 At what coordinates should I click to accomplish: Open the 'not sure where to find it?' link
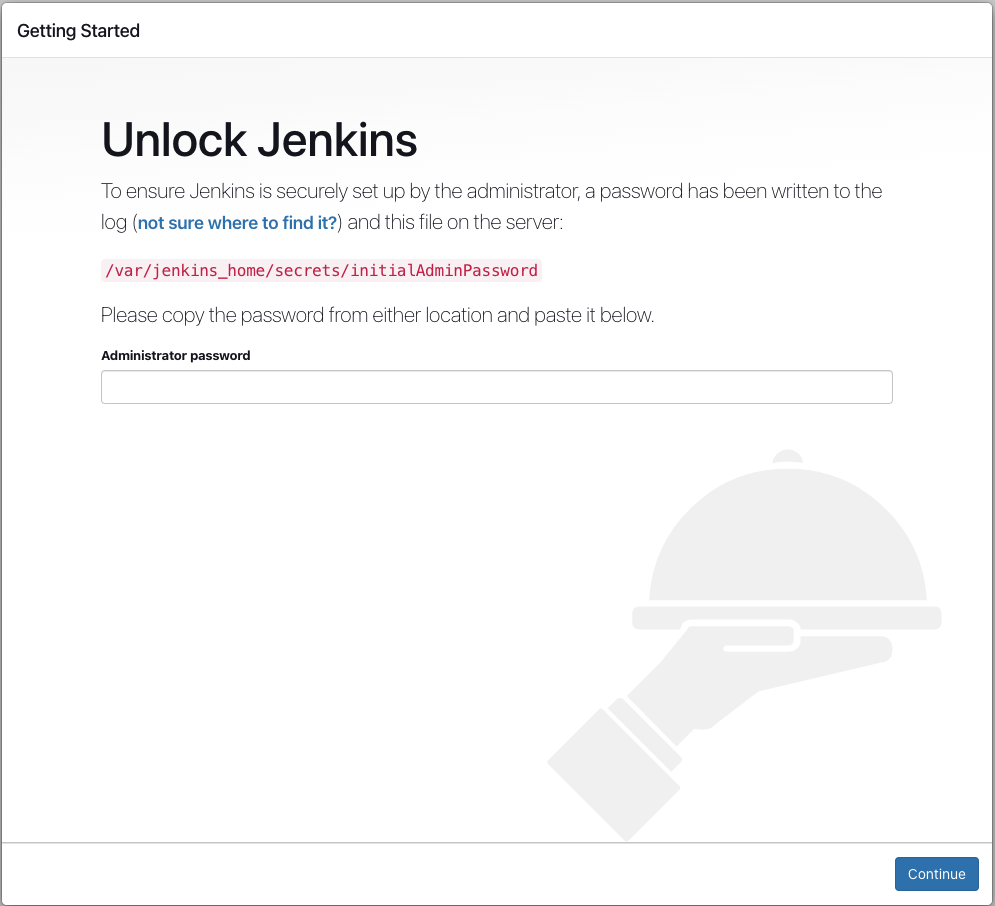[x=237, y=223]
